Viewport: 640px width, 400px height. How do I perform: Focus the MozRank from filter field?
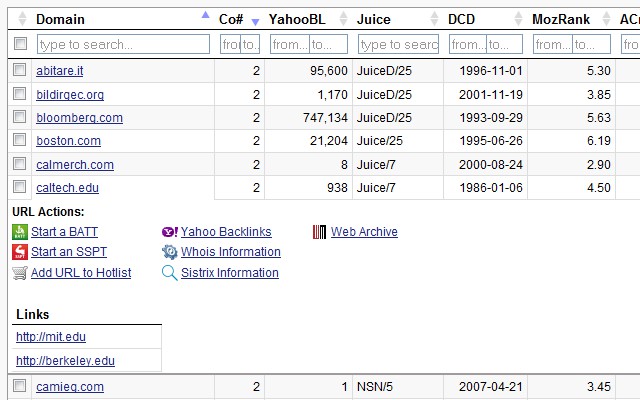tap(553, 44)
